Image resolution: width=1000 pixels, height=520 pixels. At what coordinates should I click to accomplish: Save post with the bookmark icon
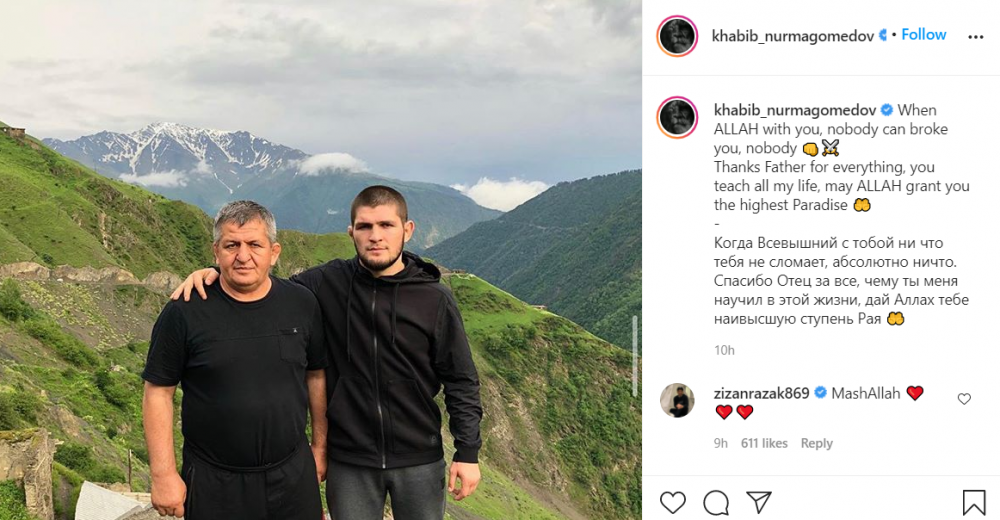[974, 502]
